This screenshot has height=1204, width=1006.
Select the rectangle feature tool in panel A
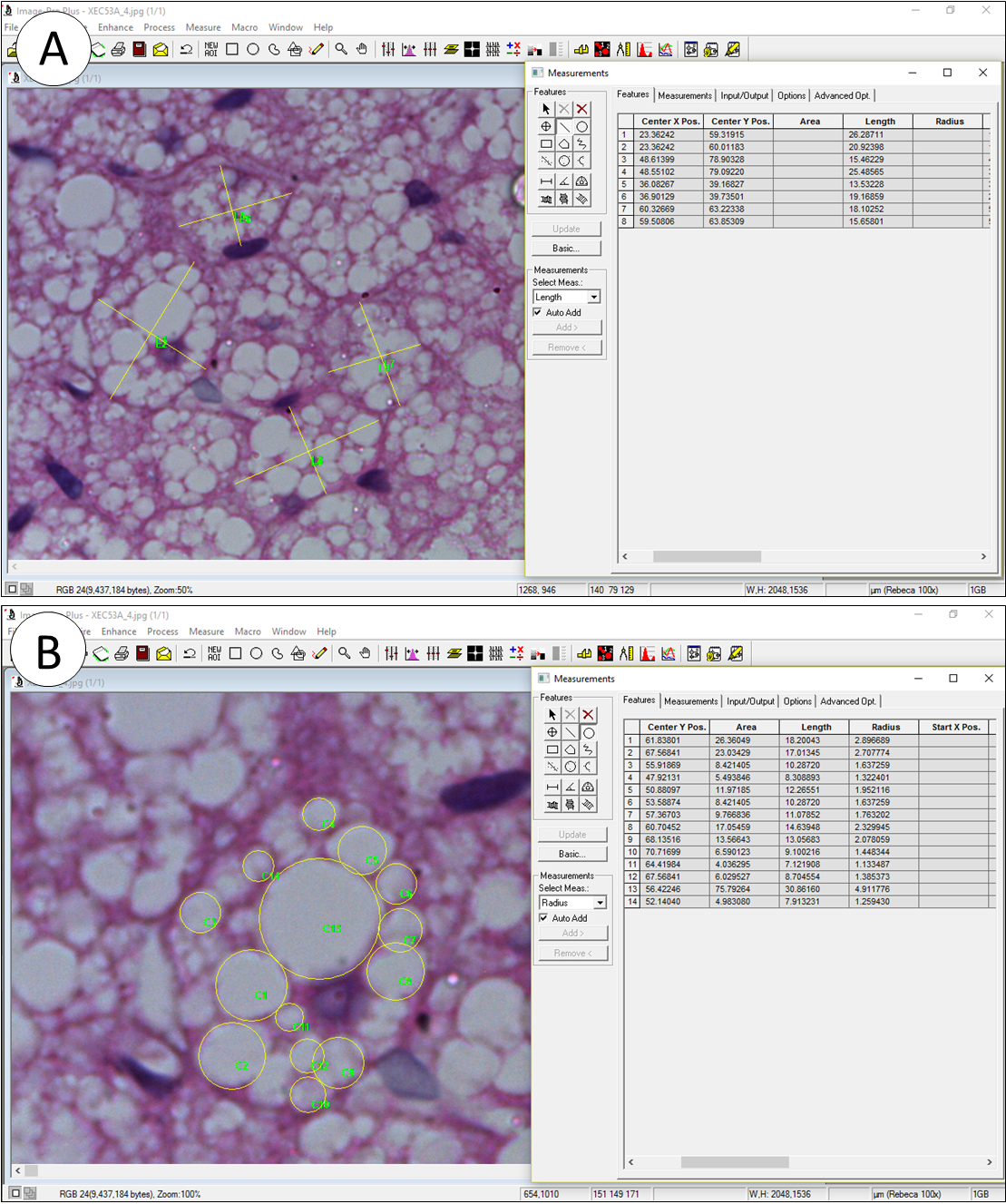point(546,143)
